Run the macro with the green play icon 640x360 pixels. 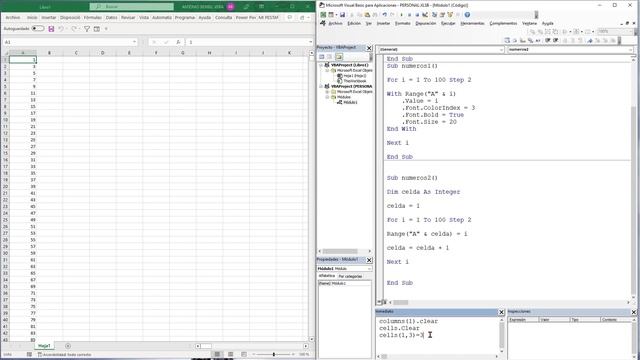pos(401,15)
